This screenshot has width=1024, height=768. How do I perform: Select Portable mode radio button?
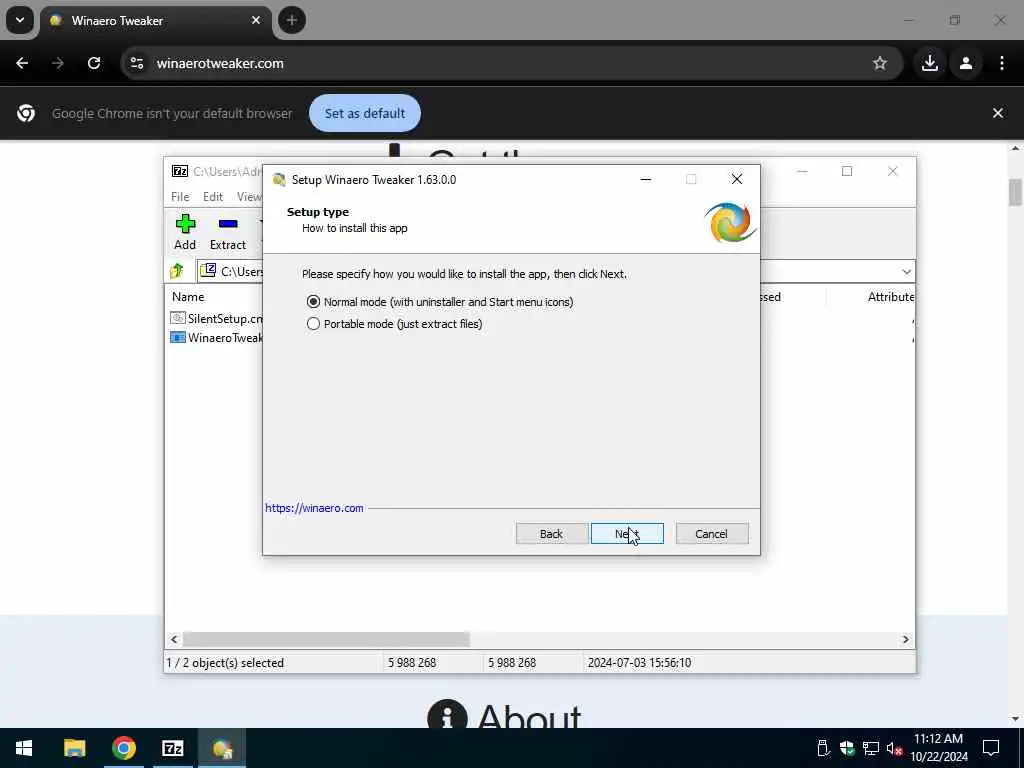[x=313, y=324]
